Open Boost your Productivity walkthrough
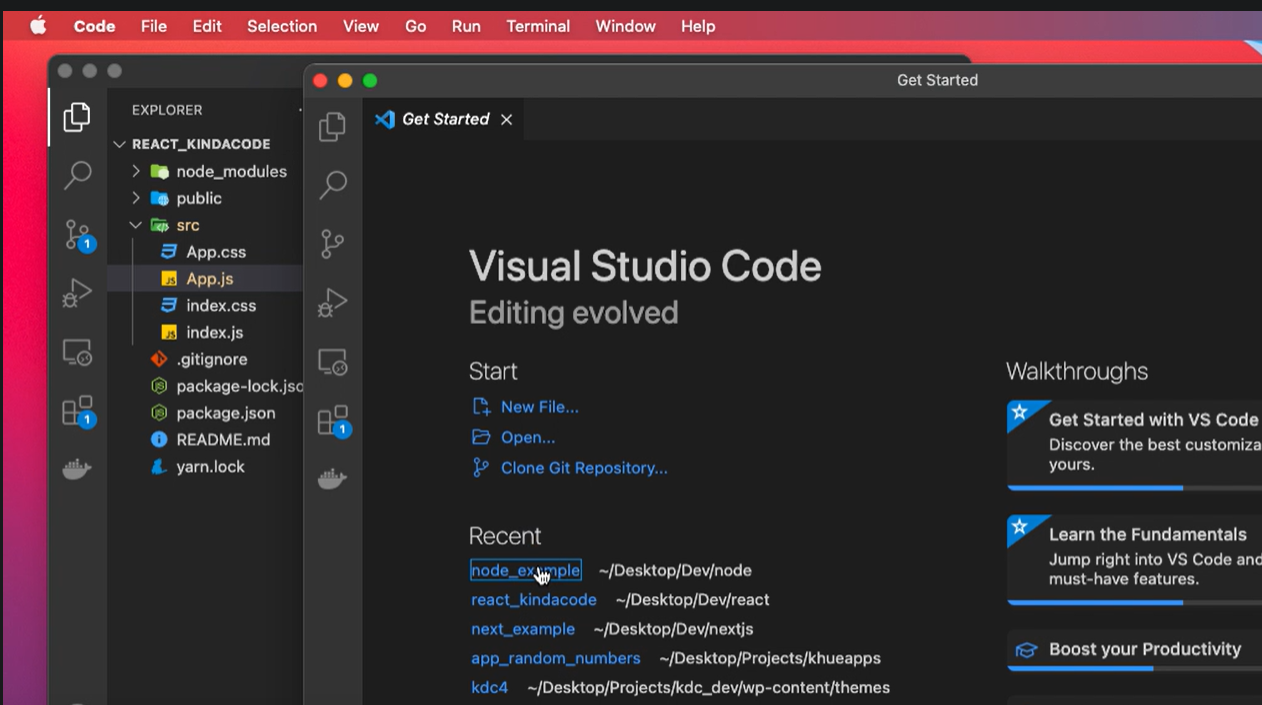 [x=1134, y=650]
